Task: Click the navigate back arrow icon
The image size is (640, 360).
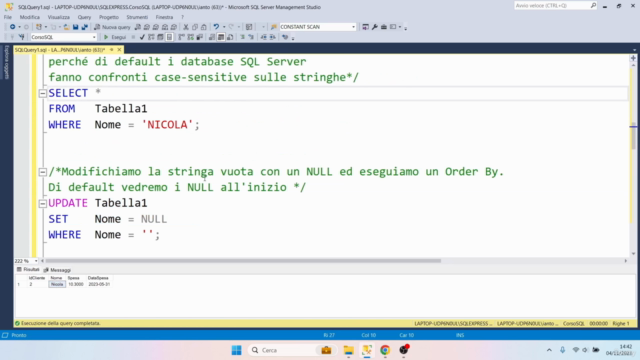Action: point(13,27)
